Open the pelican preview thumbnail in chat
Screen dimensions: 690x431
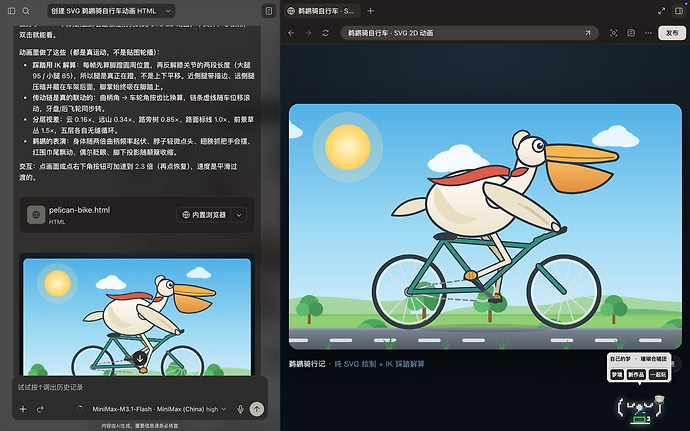tap(137, 316)
